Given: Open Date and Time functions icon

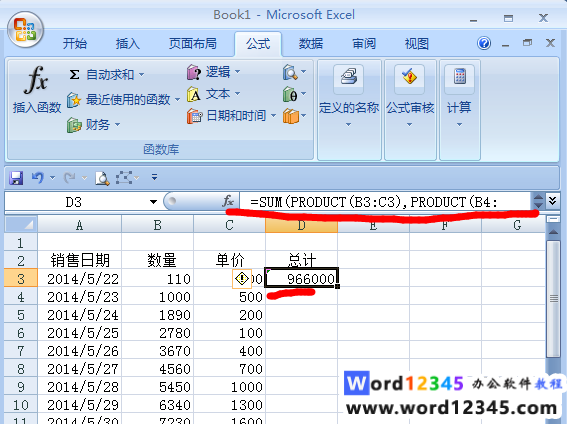Looking at the screenshot, I should coord(194,116).
